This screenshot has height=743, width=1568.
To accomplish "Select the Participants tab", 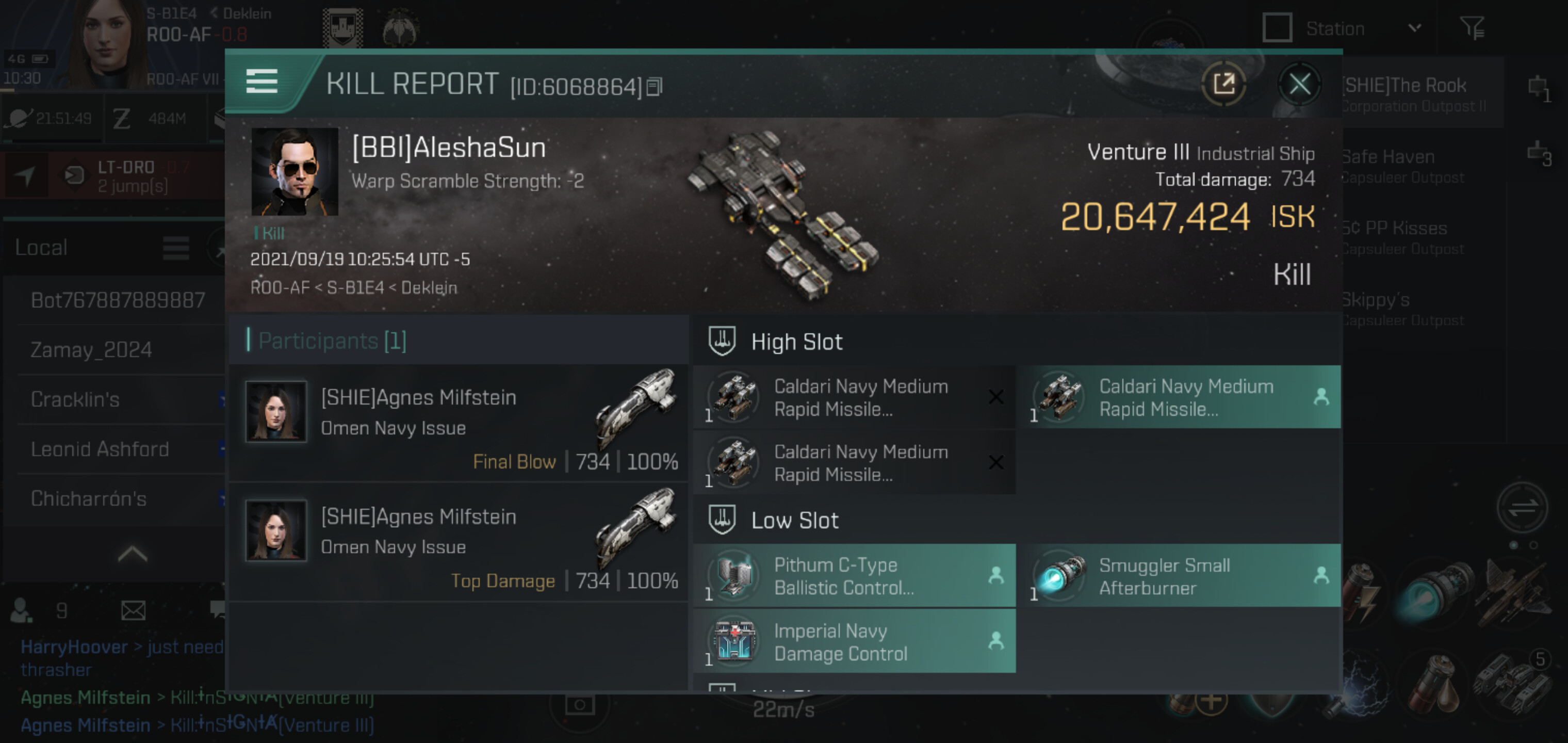I will point(332,341).
